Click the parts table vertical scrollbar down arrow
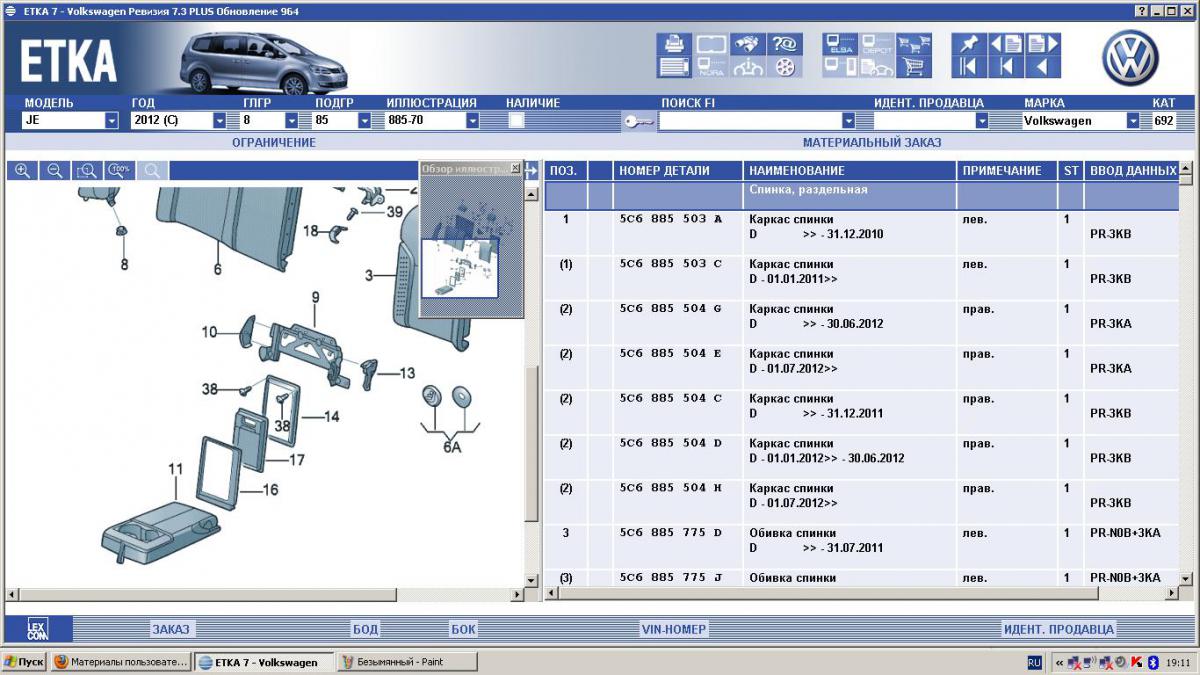The height and width of the screenshot is (675, 1200). point(1186,578)
